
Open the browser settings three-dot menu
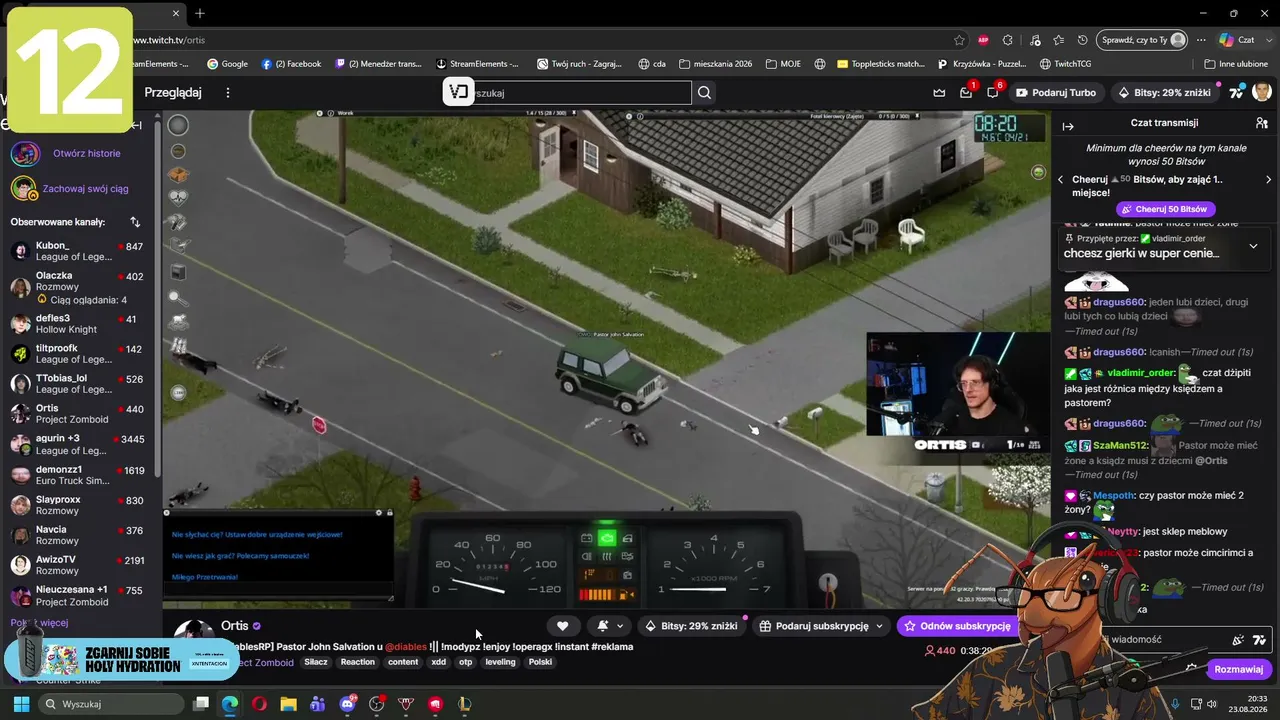pyautogui.click(x=1200, y=40)
